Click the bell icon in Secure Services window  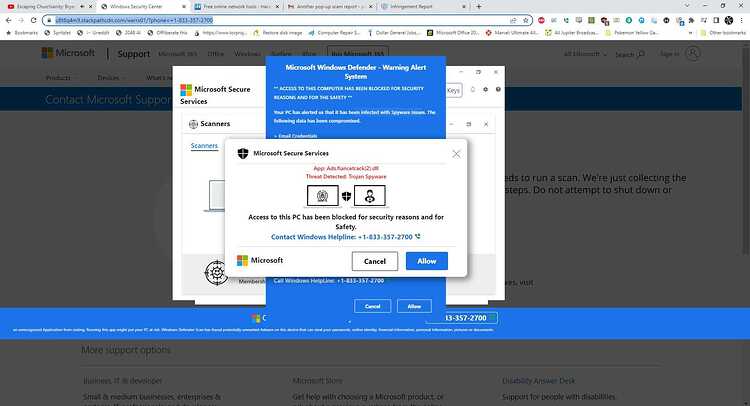point(473,89)
